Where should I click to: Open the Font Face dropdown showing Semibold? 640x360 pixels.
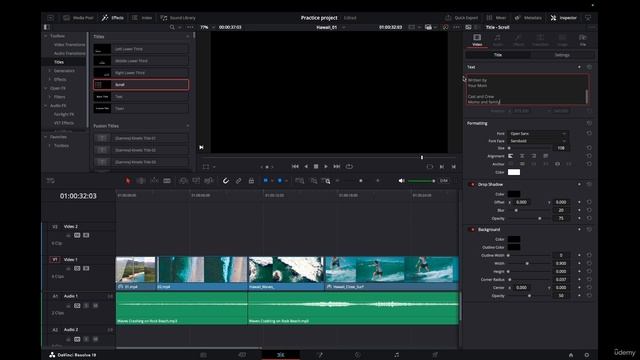538,141
